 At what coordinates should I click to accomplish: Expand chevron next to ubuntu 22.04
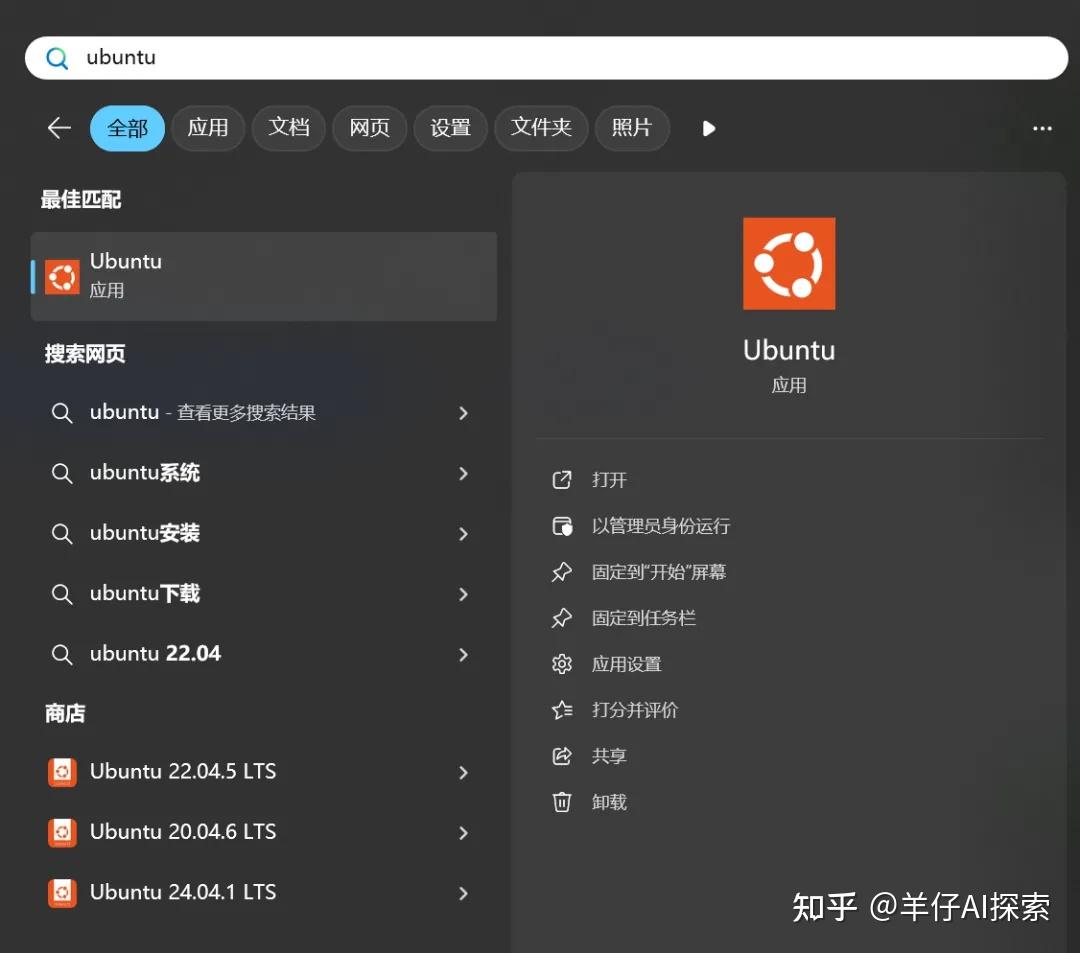pyautogui.click(x=463, y=655)
